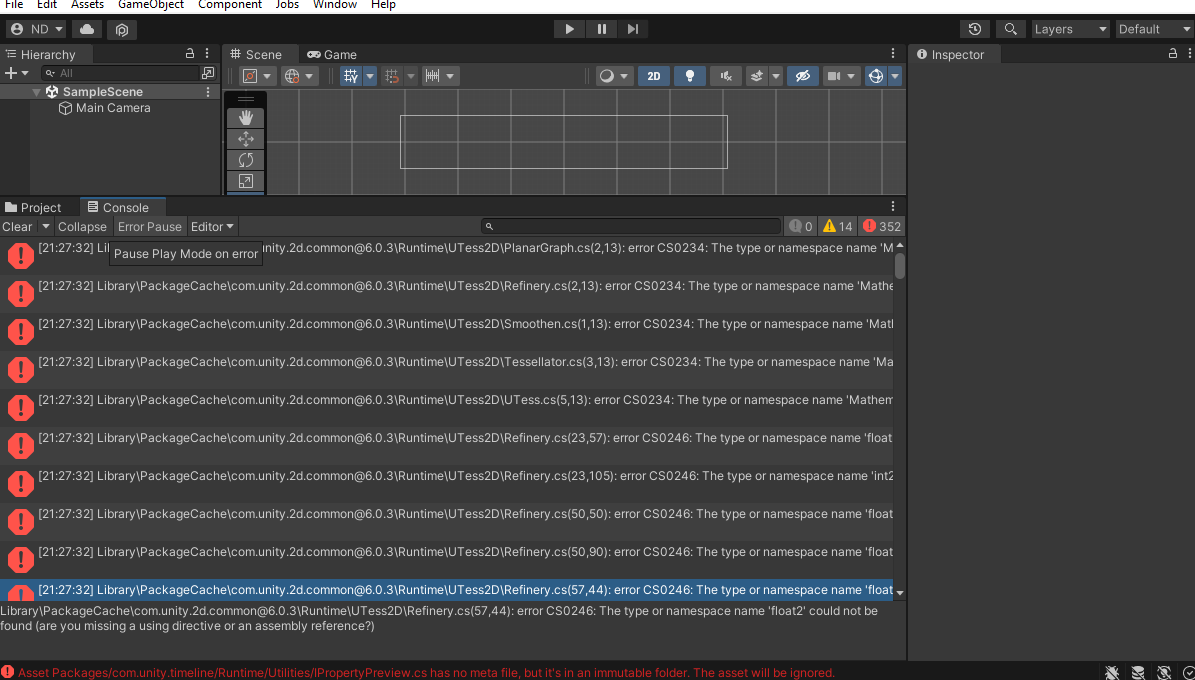This screenshot has width=1195, height=680.
Task: Select the Rotate tool
Action: (245, 160)
